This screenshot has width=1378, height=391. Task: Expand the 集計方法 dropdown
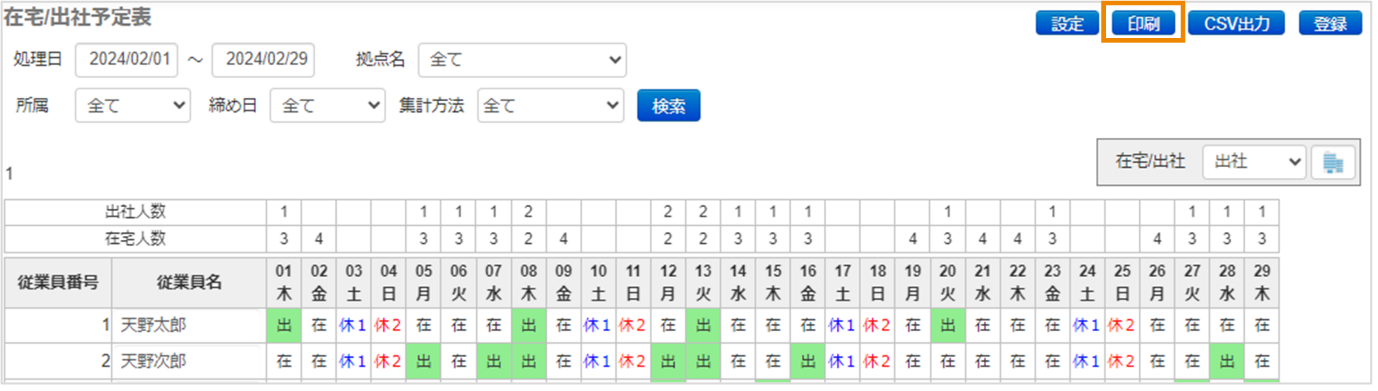click(x=552, y=105)
